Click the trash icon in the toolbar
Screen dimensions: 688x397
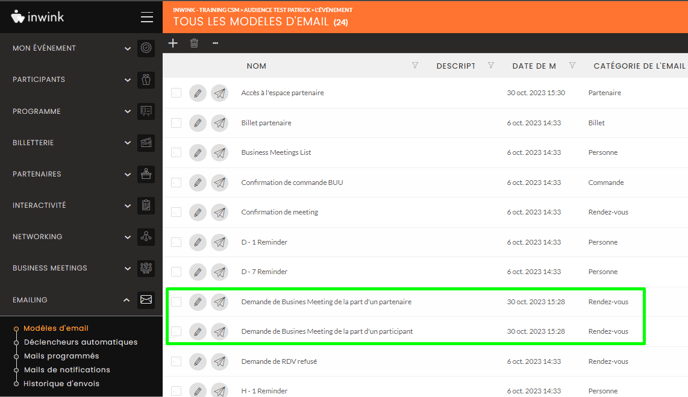[x=194, y=43]
